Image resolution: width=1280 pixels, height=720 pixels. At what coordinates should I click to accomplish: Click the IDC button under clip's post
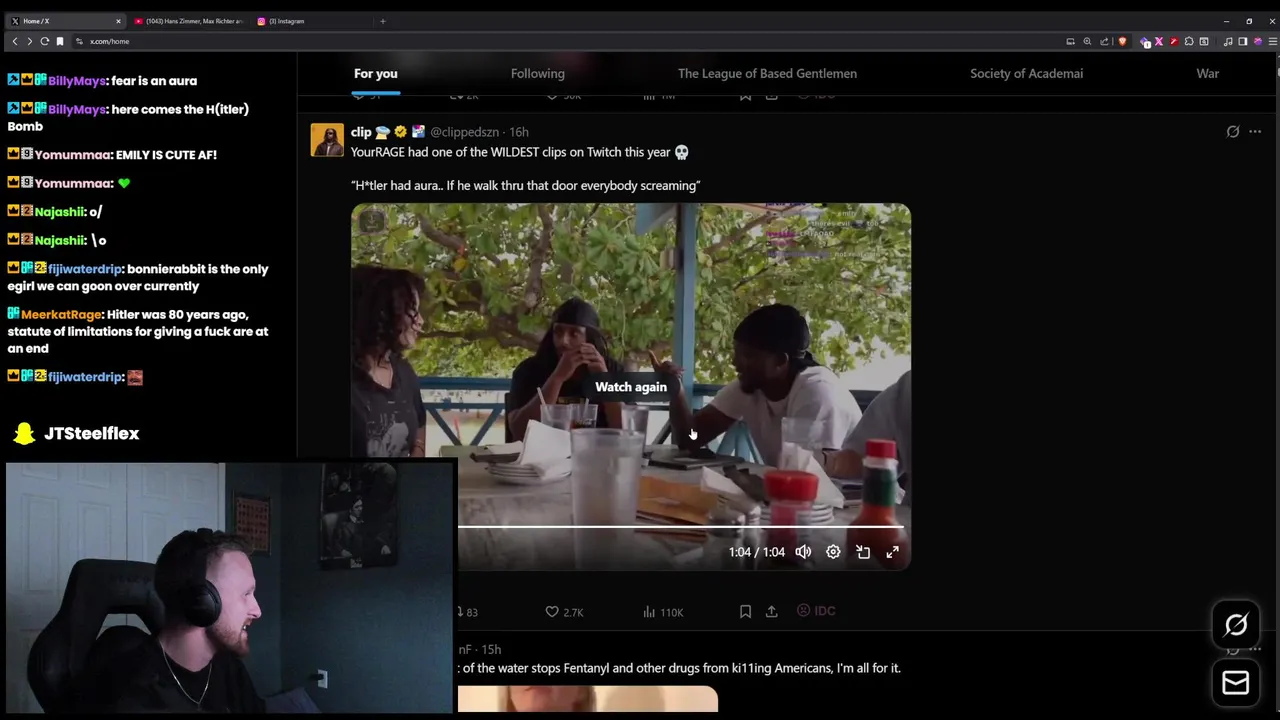(x=816, y=610)
